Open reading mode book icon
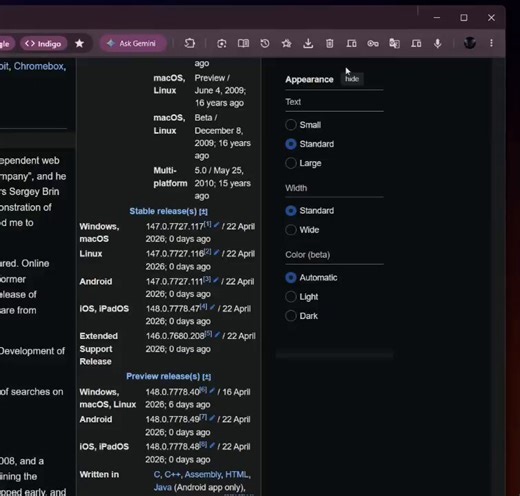The width and height of the screenshot is (520, 496). 243,43
